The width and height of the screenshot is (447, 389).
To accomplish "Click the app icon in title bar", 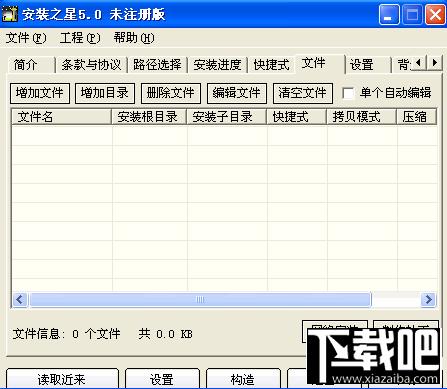I will point(9,14).
